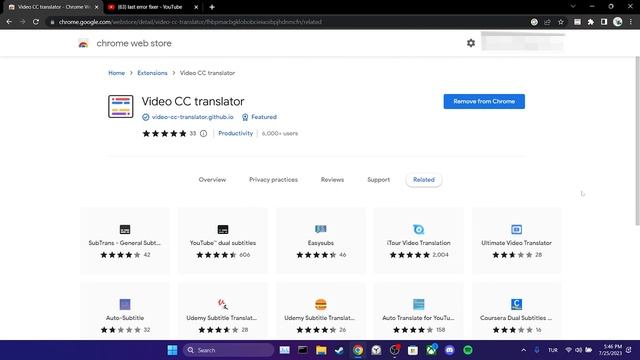Open iTour Video Translation card

point(418,240)
